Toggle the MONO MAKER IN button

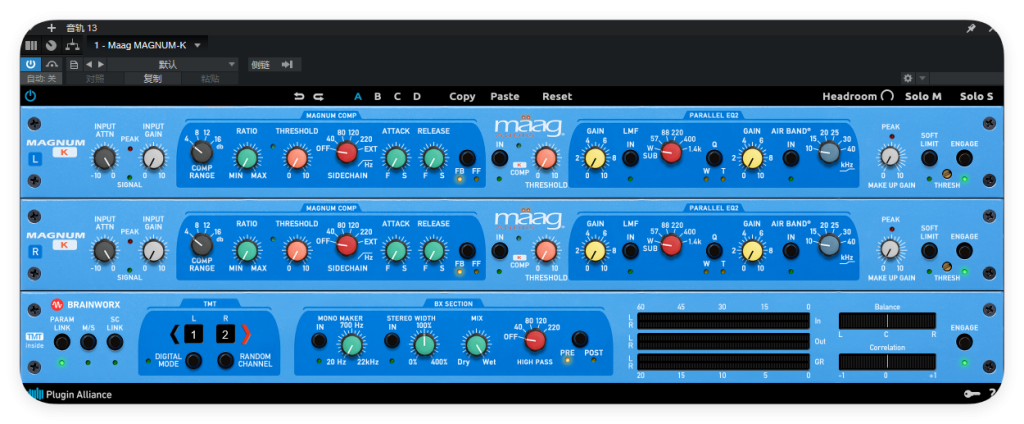click(319, 340)
